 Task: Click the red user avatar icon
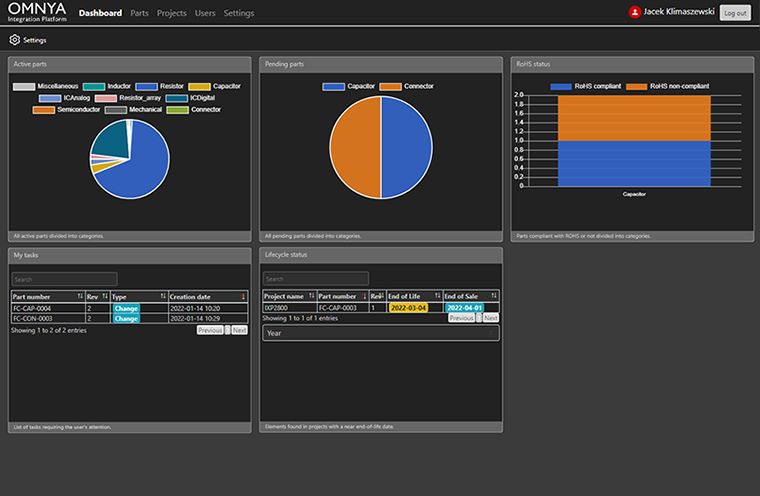pyautogui.click(x=634, y=12)
